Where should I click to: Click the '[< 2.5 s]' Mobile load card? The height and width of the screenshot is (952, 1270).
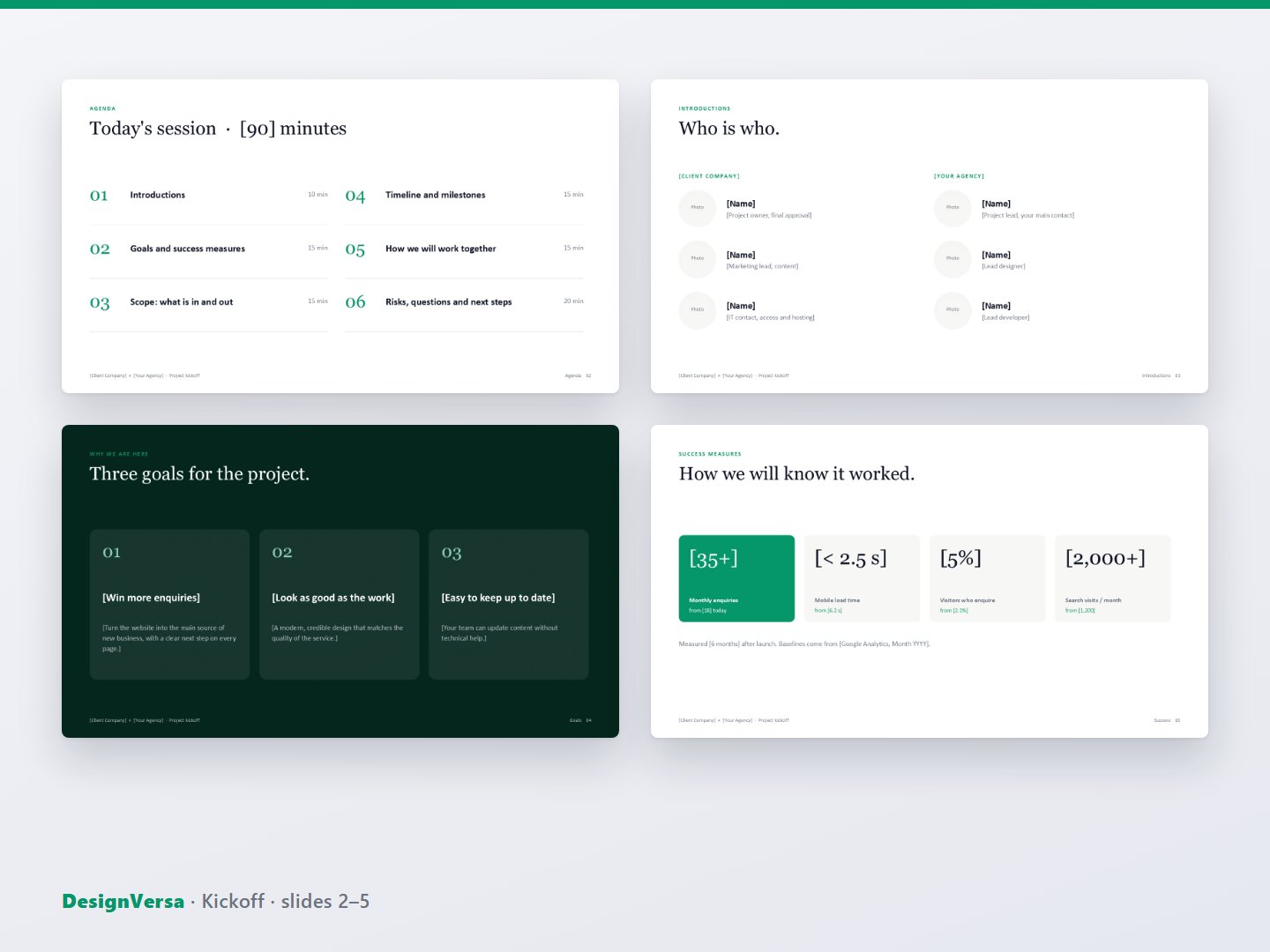pyautogui.click(x=862, y=578)
